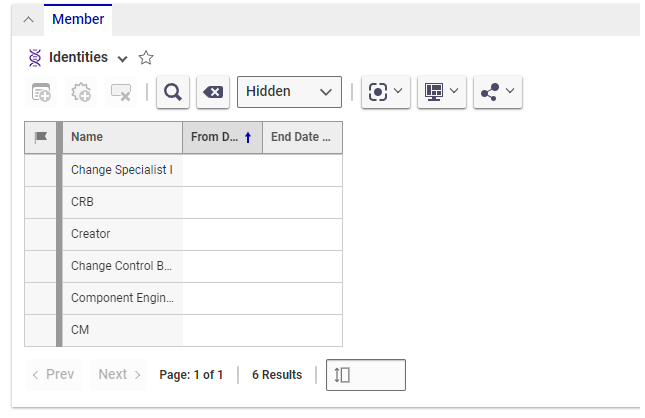Open the Hidden search mode dropdown
The width and height of the screenshot is (645, 418).
point(289,92)
